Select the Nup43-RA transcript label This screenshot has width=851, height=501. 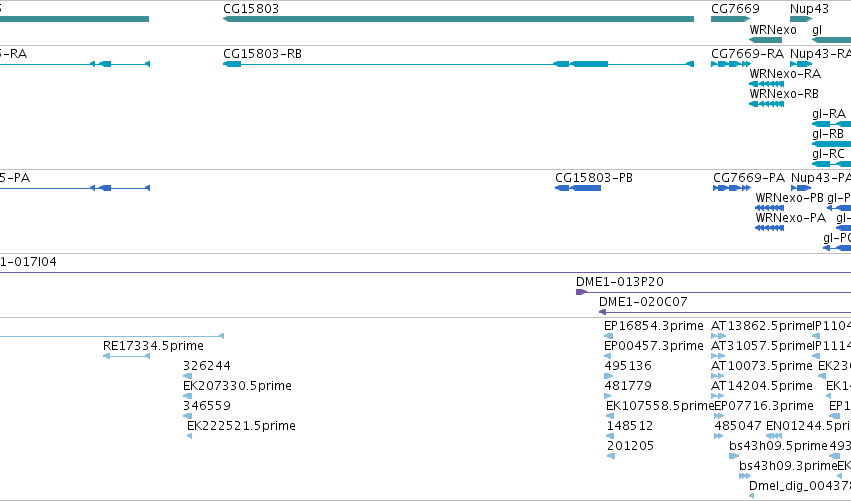pos(820,54)
